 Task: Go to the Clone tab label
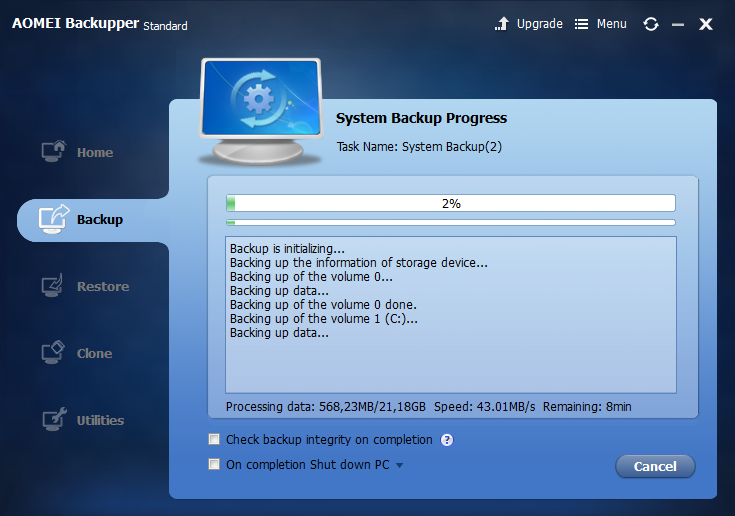click(x=94, y=353)
